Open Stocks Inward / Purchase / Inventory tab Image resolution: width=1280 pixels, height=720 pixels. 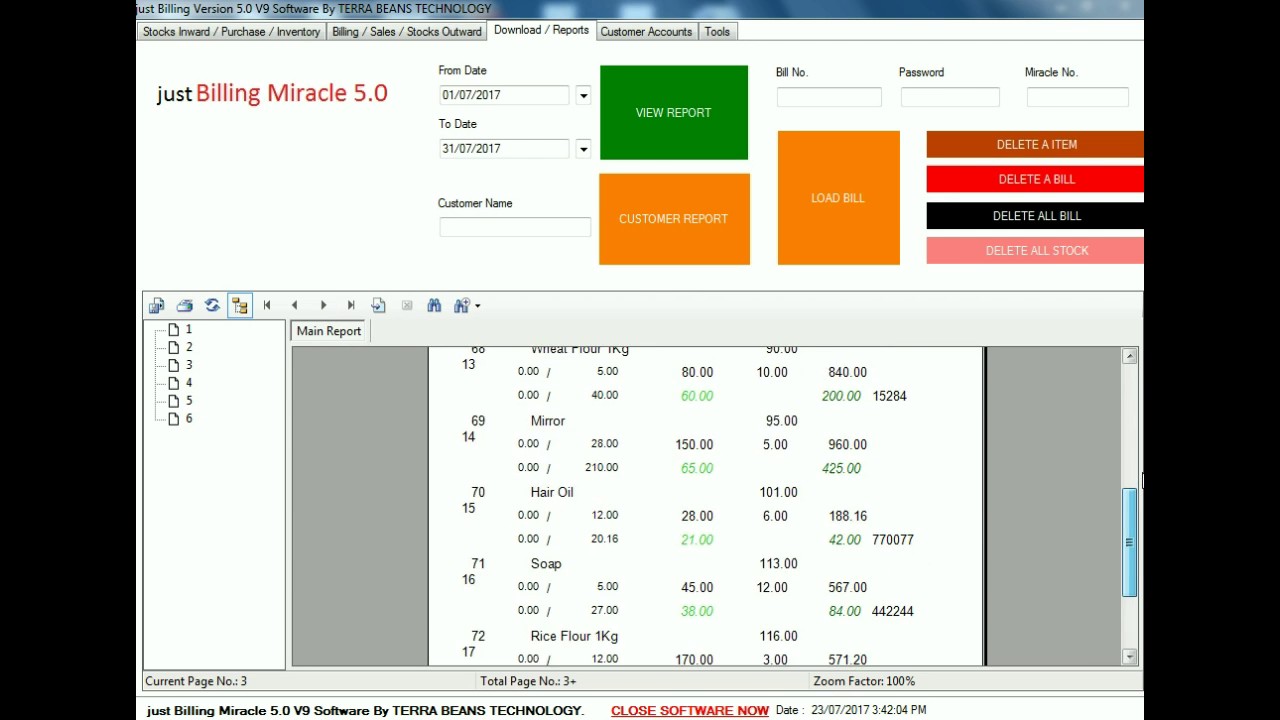[231, 32]
